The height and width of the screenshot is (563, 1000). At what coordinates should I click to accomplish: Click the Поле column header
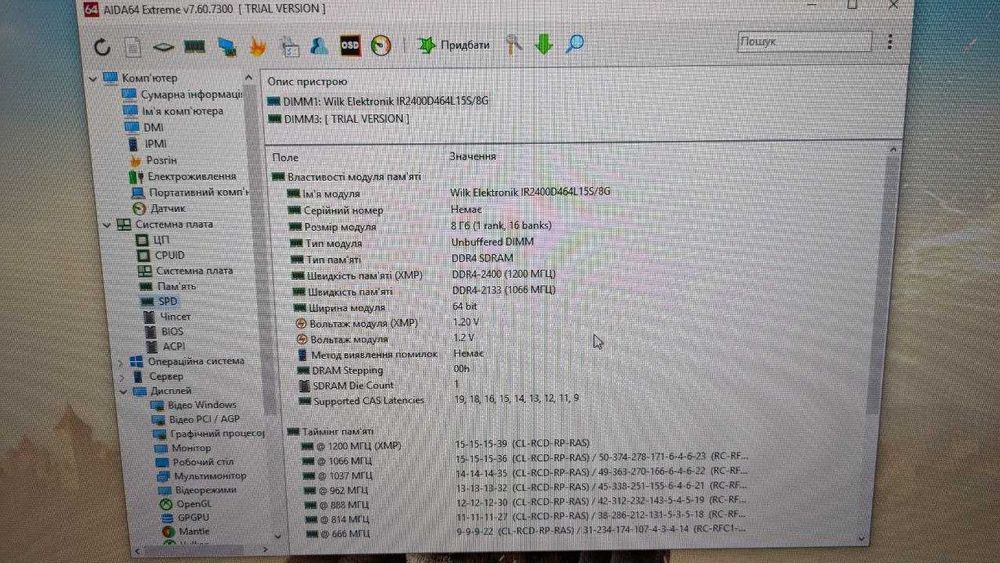285,157
